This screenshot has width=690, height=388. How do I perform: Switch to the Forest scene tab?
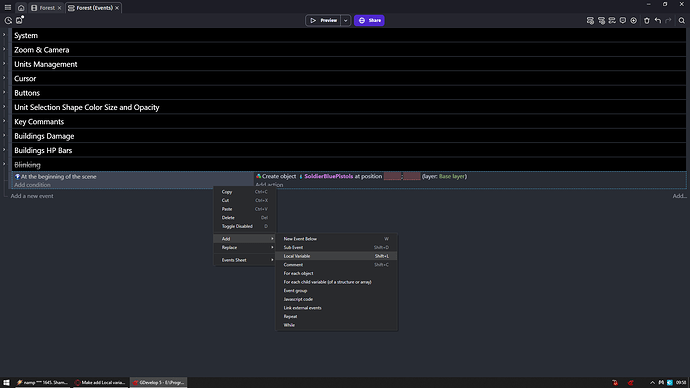click(x=46, y=8)
